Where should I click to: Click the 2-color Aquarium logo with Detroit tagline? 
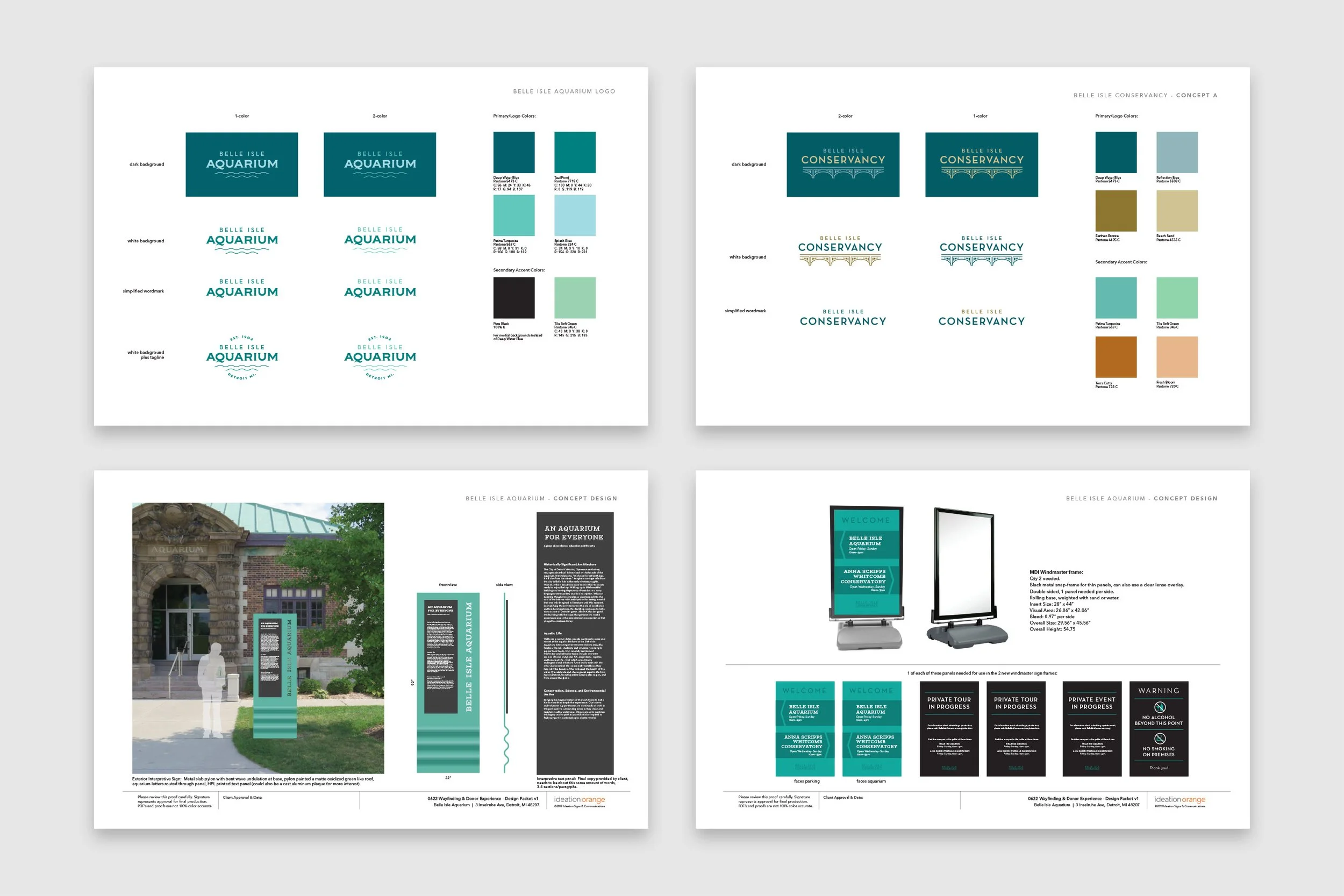(380, 358)
